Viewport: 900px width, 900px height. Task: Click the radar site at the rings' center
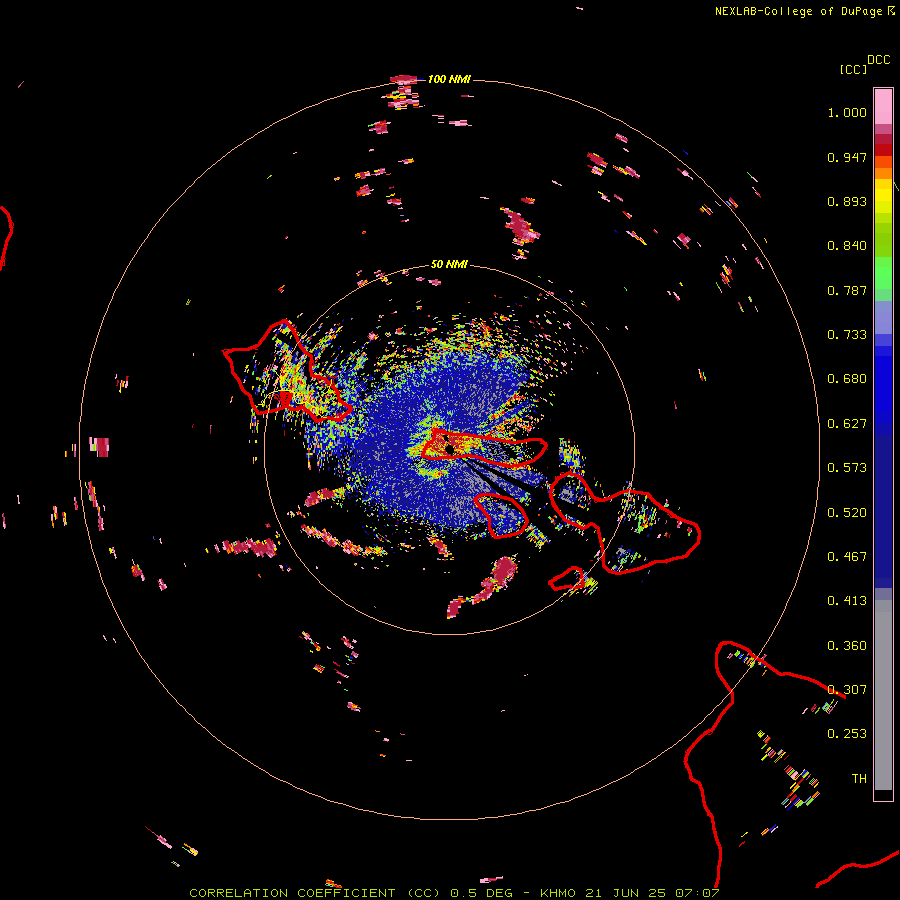point(449,449)
